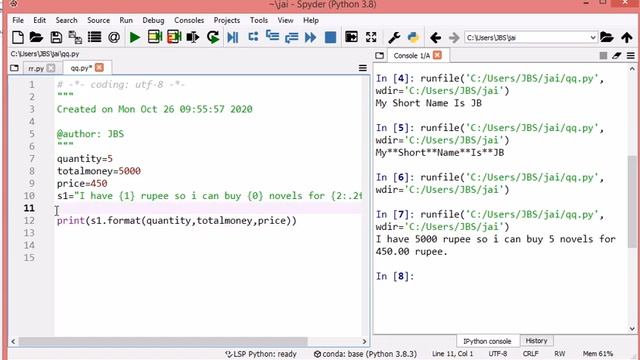640x360 pixels.
Task: Click the editor's horizontal scrollbar
Action: [163, 341]
